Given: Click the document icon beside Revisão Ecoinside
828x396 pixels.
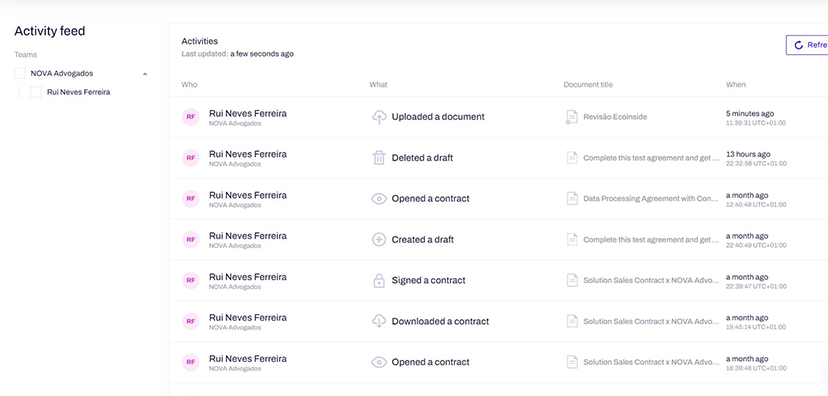Looking at the screenshot, I should 571,117.
